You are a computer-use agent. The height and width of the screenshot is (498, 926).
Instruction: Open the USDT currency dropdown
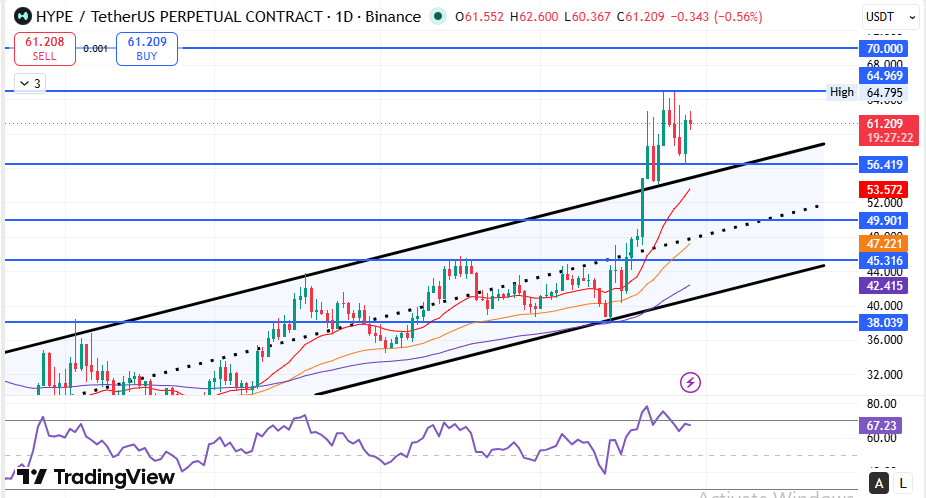(890, 17)
